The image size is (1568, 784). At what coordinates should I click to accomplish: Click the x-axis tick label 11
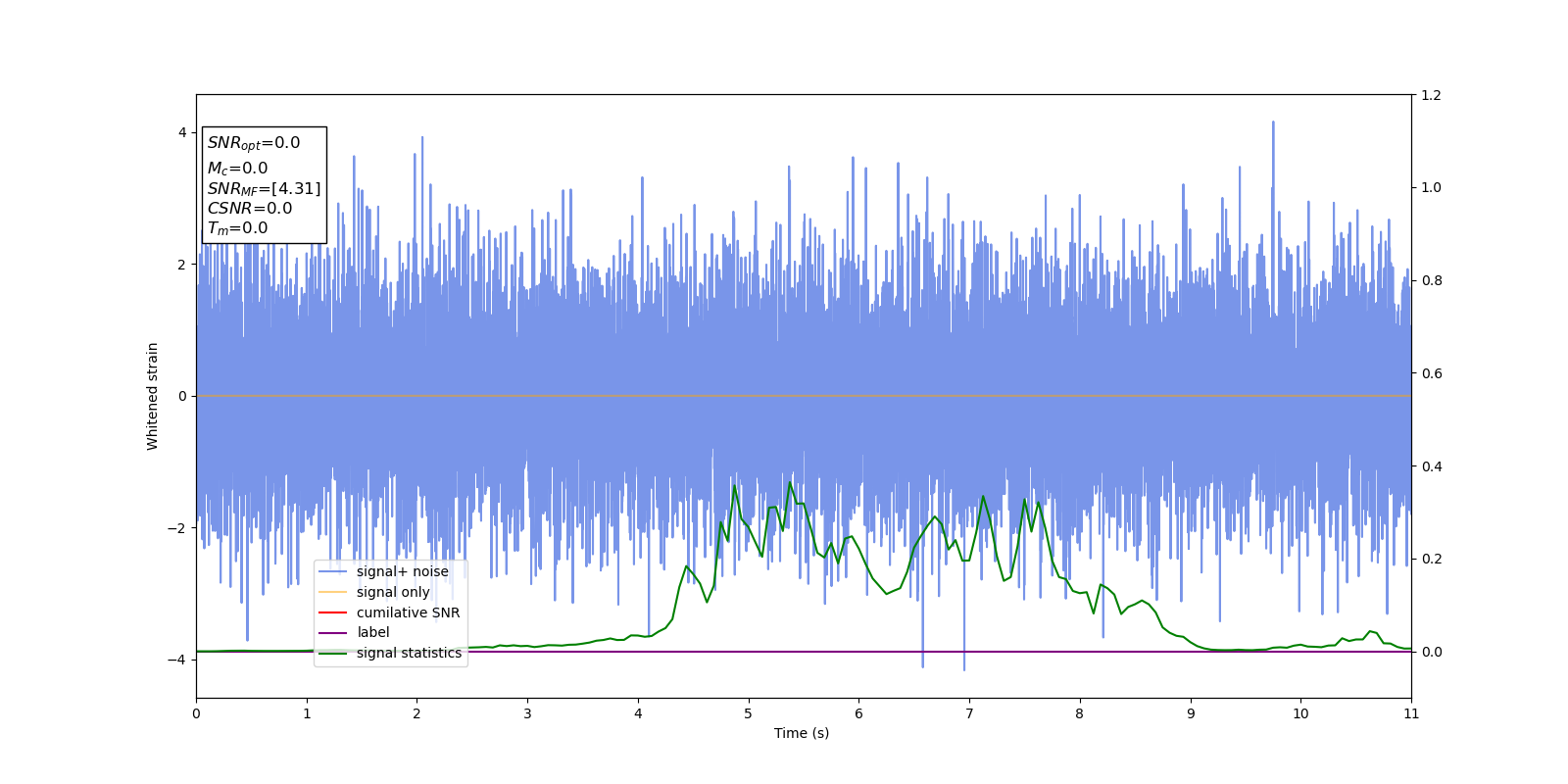point(1411,713)
